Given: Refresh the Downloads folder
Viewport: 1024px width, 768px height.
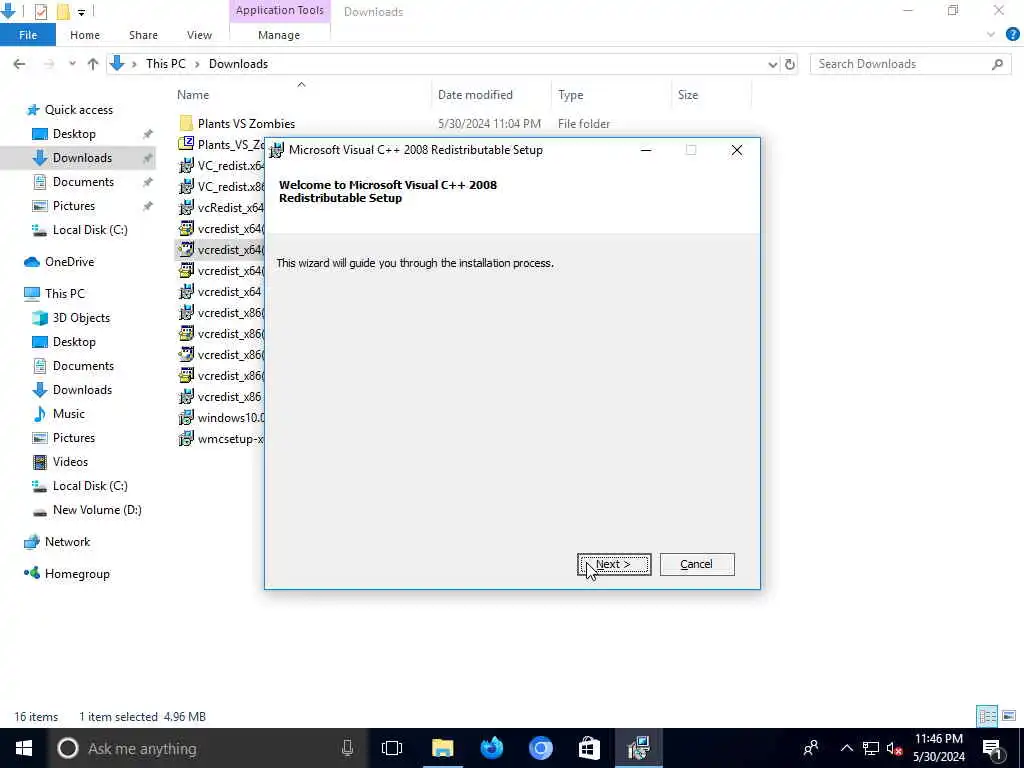Looking at the screenshot, I should point(790,64).
